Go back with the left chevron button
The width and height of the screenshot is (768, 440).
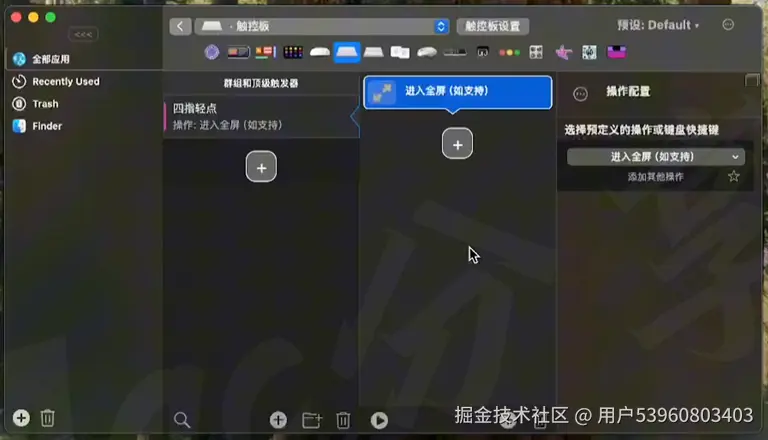pyautogui.click(x=180, y=26)
